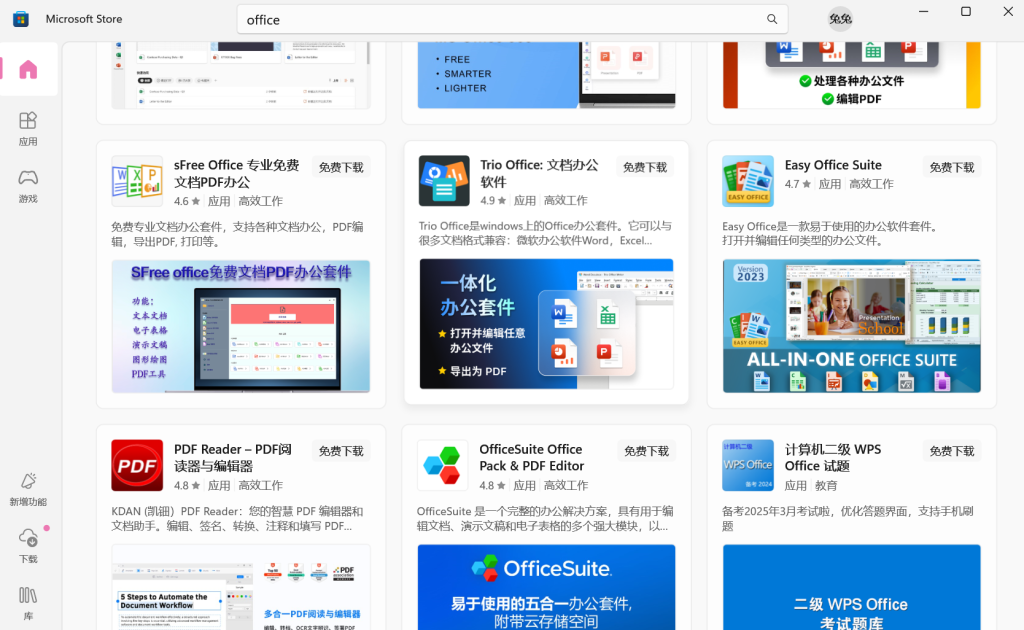Click the WPS Office 试题 app icon
This screenshot has width=1024, height=630.
[748, 465]
